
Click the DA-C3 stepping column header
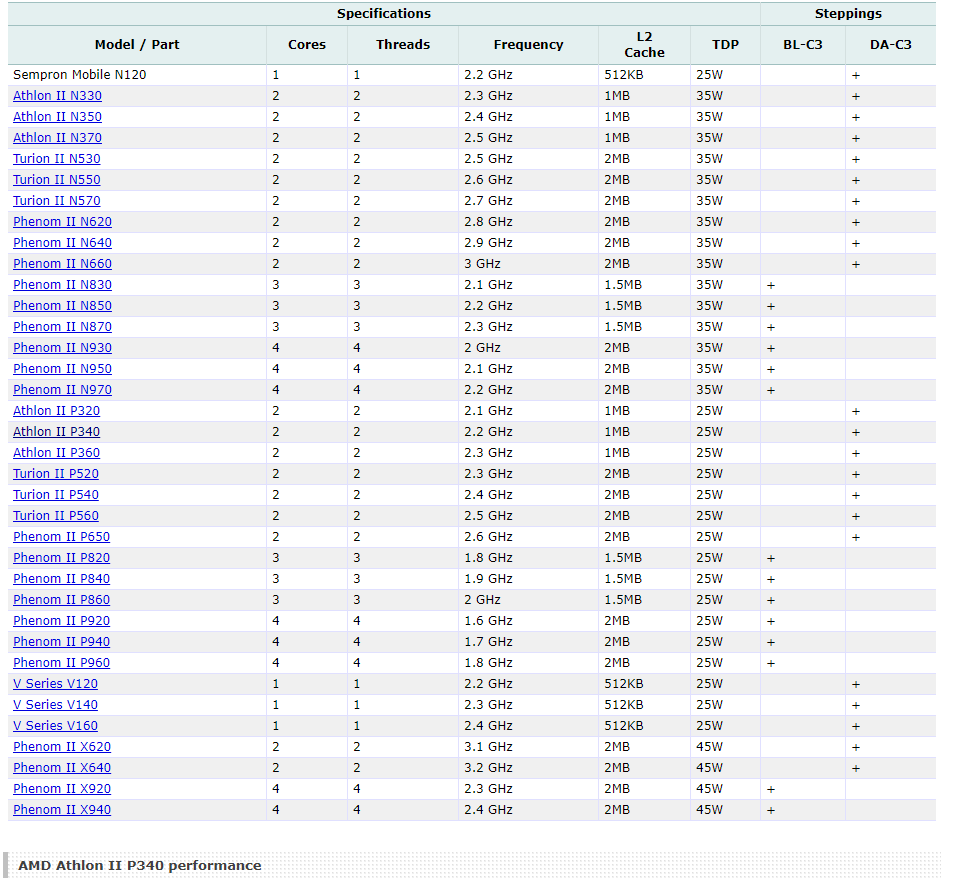891,45
